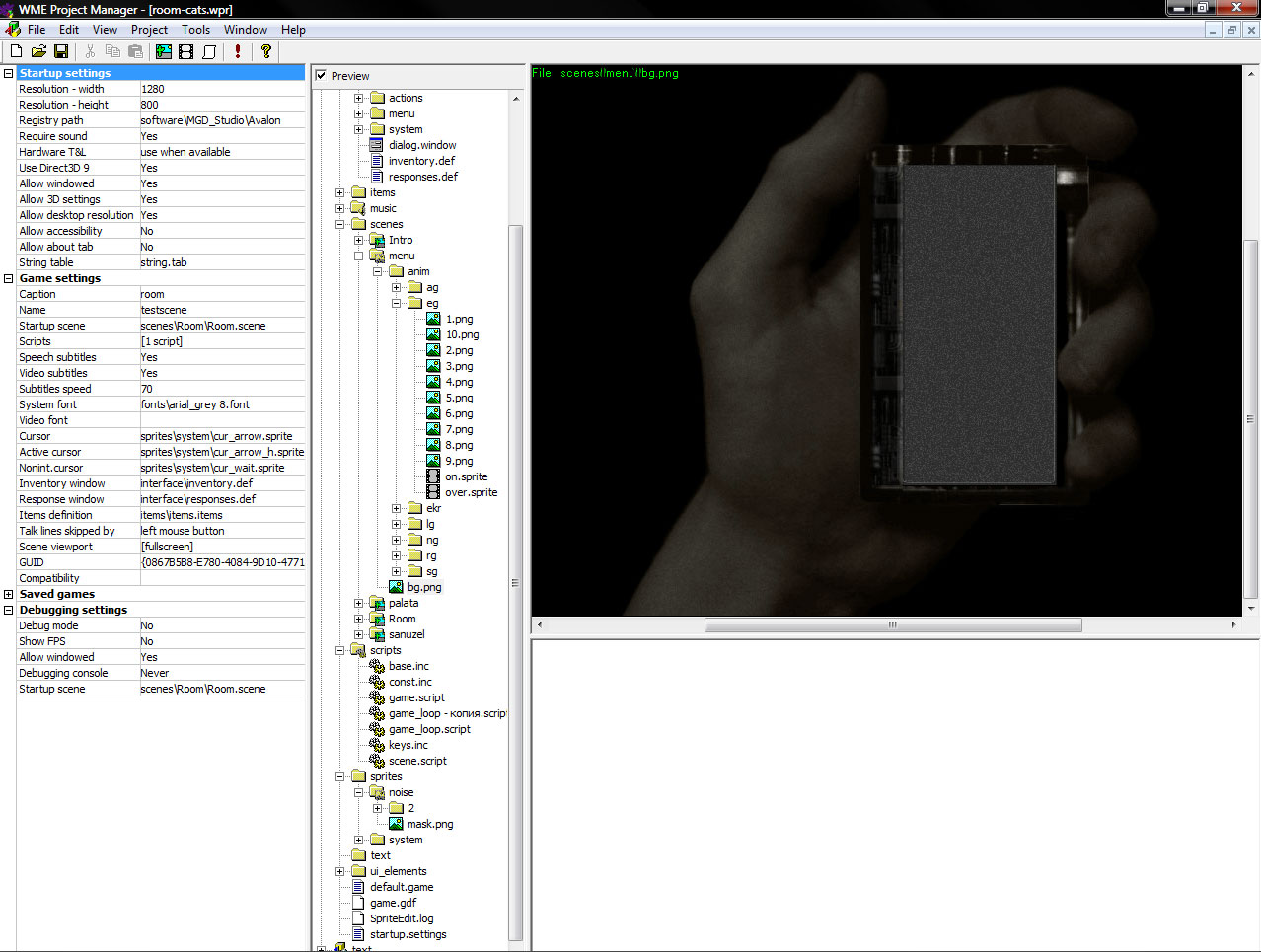Collapse the anim folder node
1261x952 pixels.
[x=378, y=271]
